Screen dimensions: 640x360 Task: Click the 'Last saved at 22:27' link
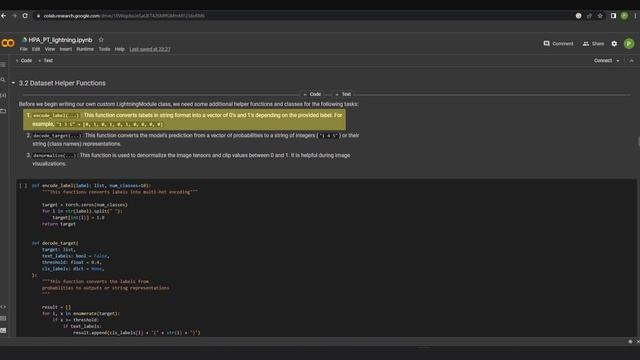(150, 49)
